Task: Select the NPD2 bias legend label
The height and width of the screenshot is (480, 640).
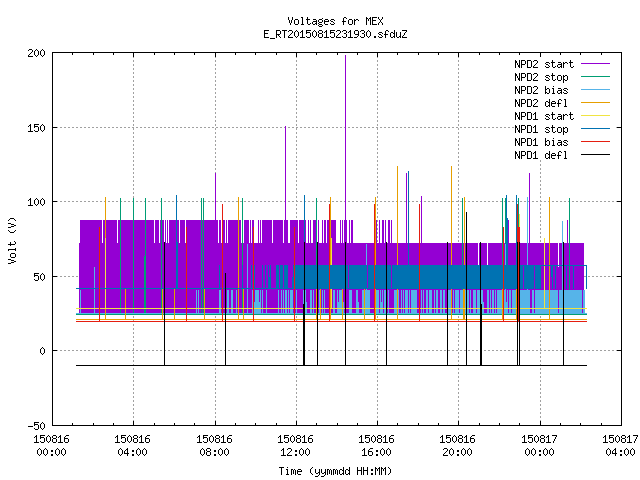Action: (541, 90)
